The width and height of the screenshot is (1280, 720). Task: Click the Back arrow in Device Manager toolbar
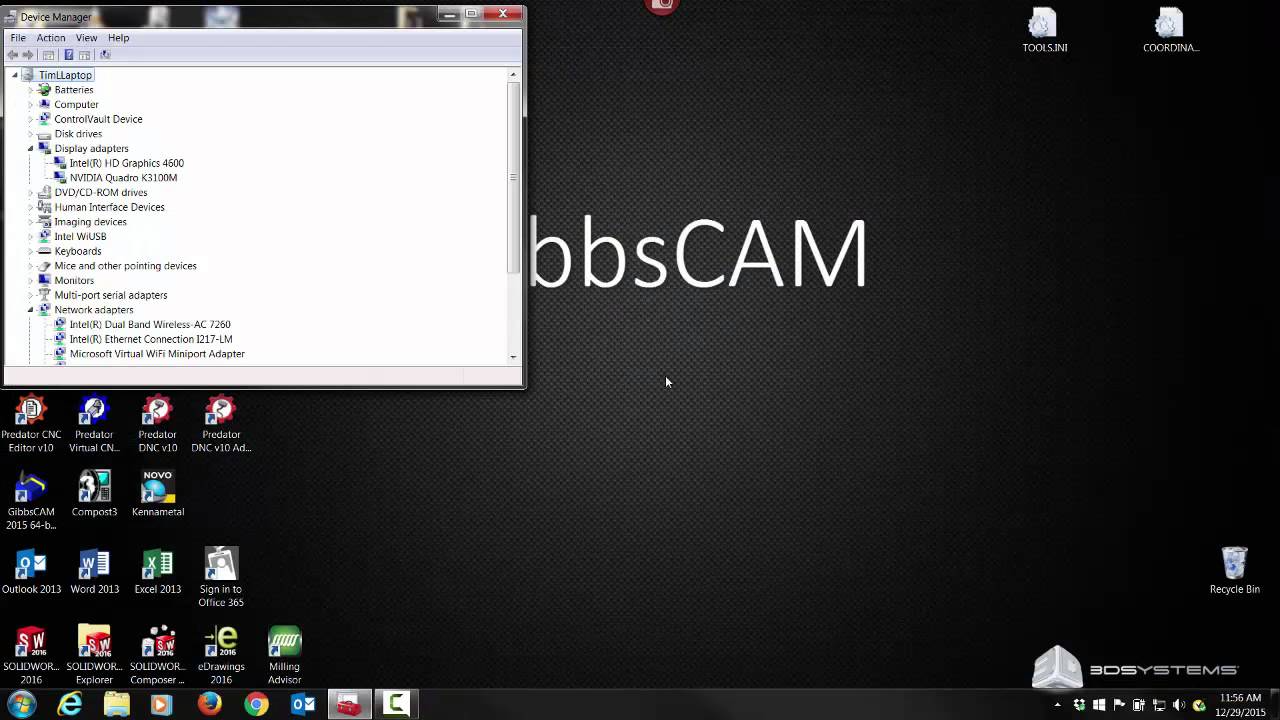click(x=12, y=55)
